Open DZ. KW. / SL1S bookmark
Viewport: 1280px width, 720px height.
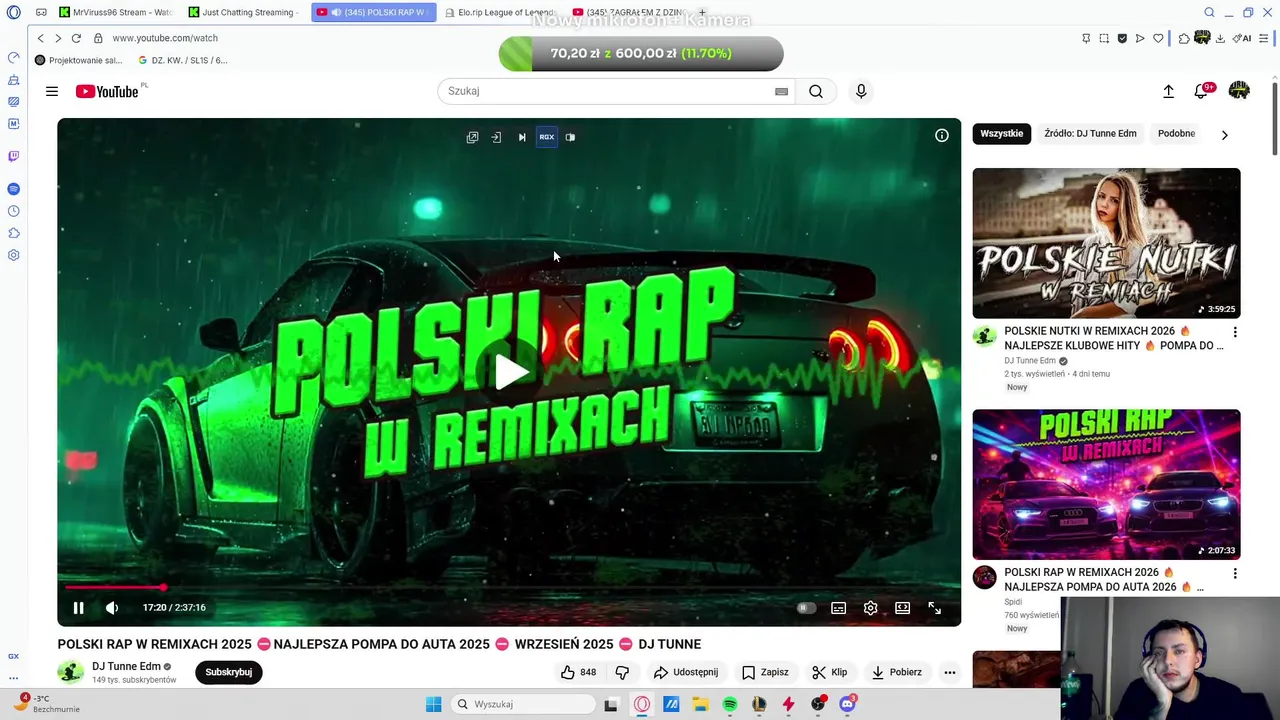pyautogui.click(x=183, y=60)
